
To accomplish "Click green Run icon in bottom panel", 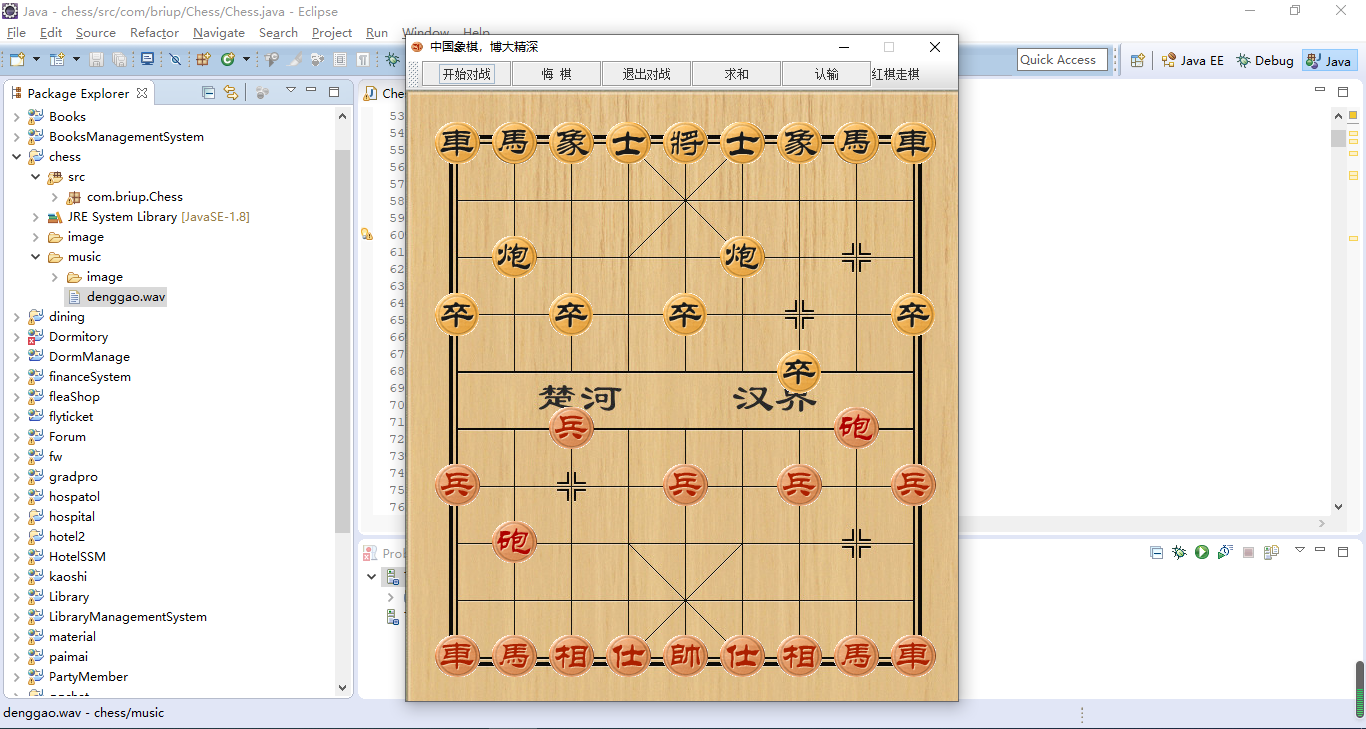I will coord(1202,552).
